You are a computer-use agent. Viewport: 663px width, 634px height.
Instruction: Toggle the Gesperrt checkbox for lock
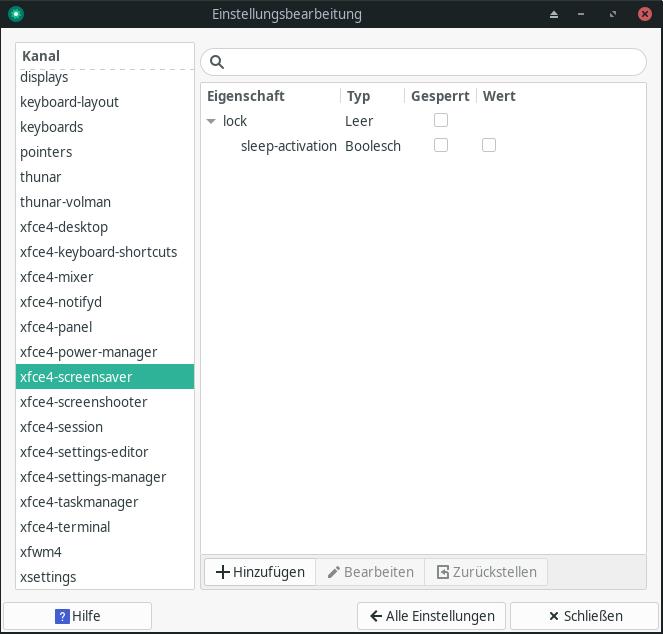pos(441,120)
